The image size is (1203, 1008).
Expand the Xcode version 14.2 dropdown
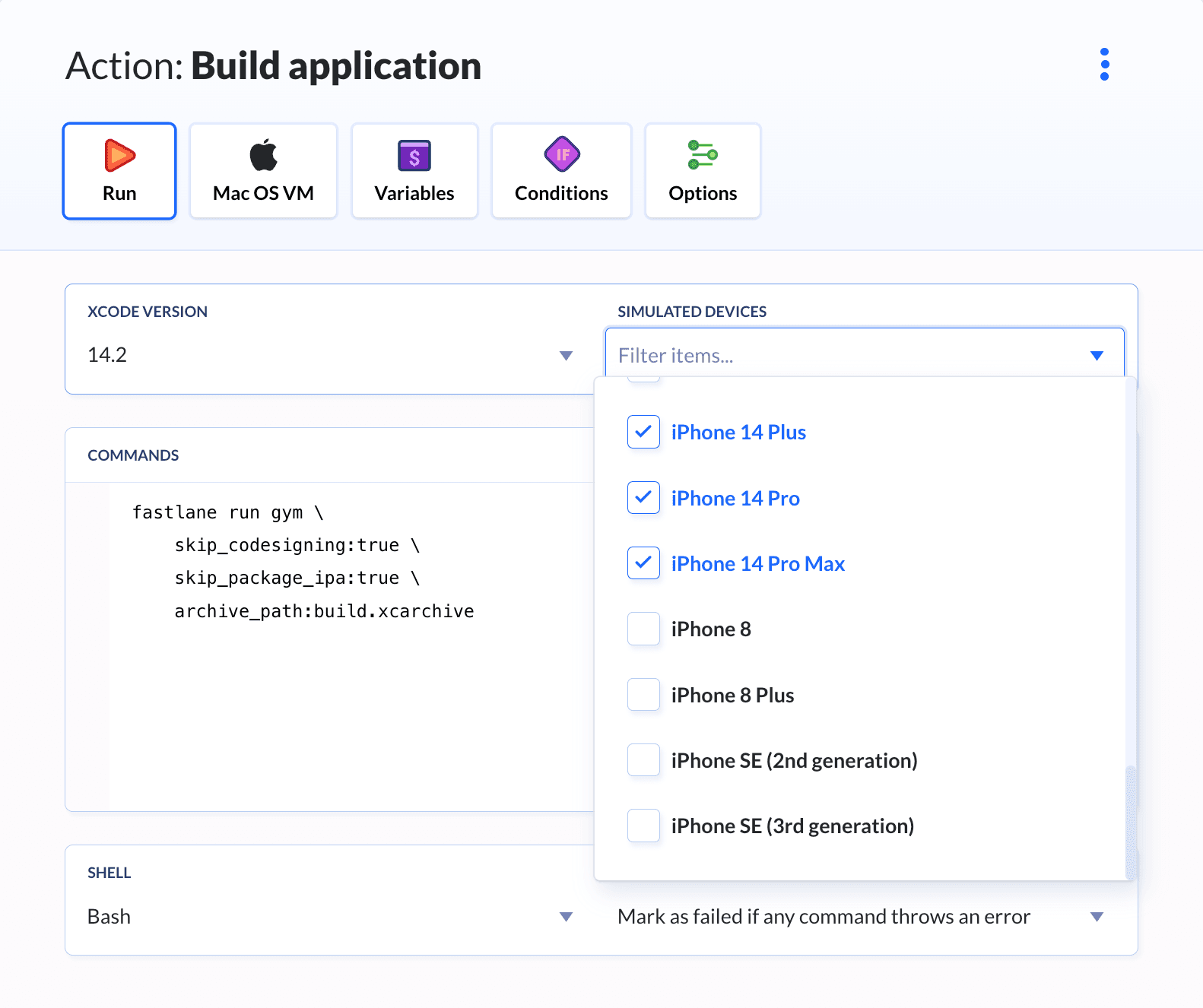(x=330, y=355)
